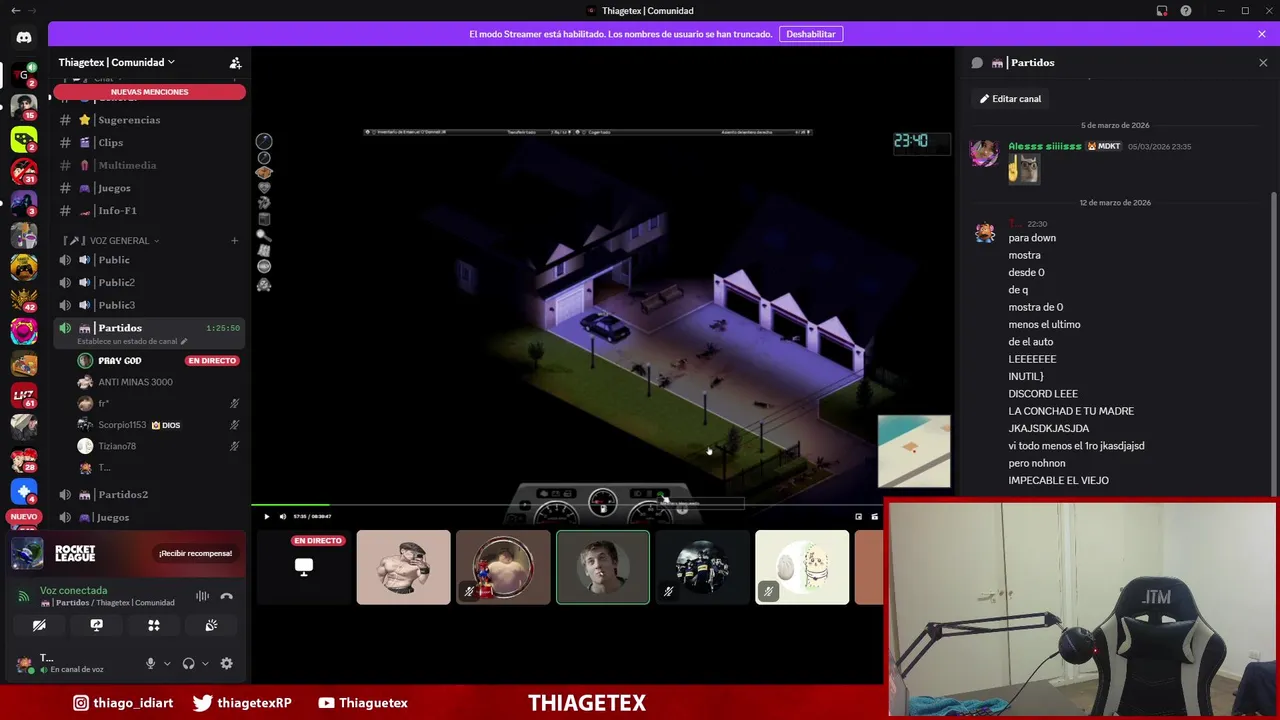1280x720 pixels.
Task: Close the Partidos chat panel
Action: (1263, 62)
